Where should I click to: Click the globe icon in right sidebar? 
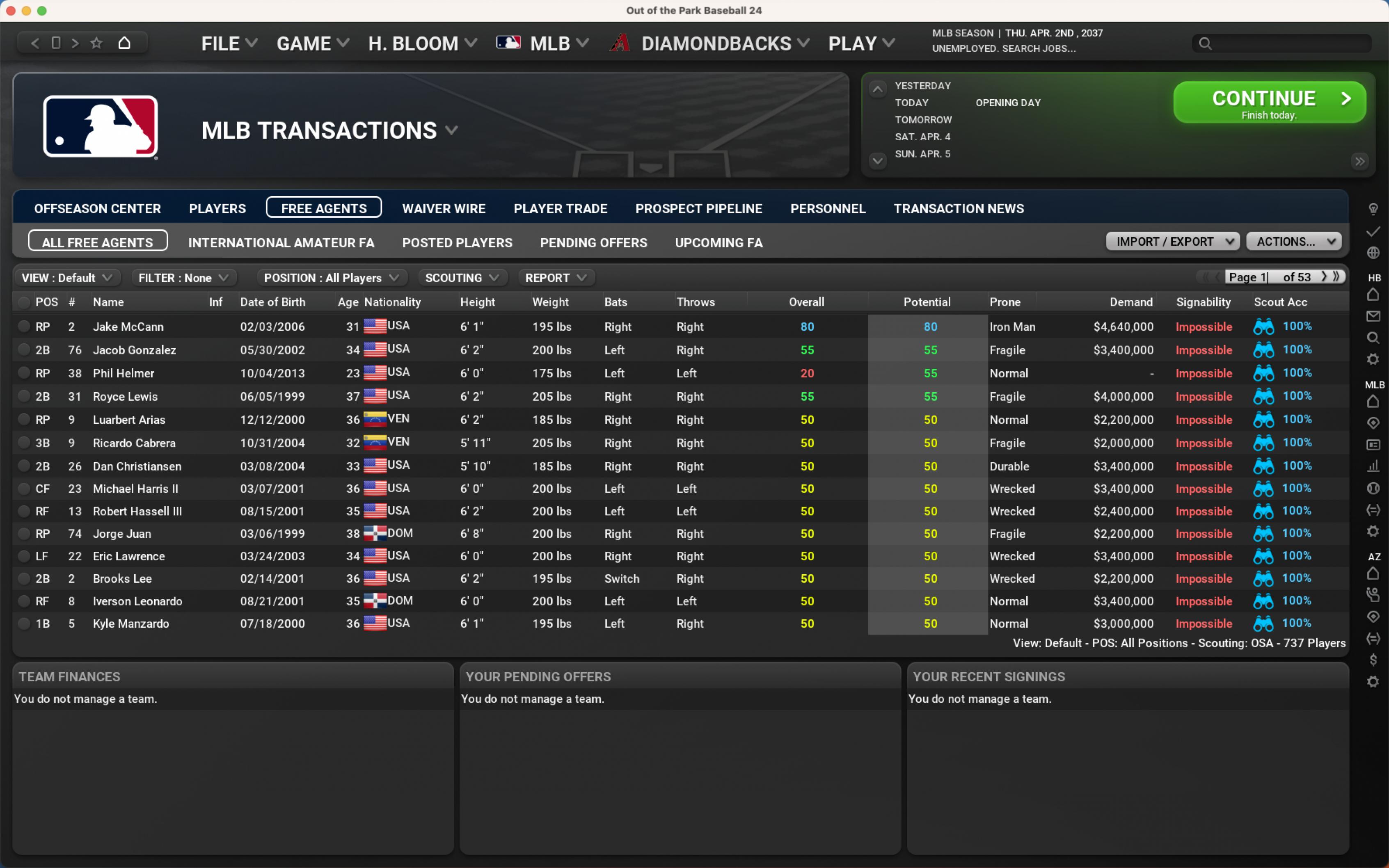pyautogui.click(x=1373, y=253)
